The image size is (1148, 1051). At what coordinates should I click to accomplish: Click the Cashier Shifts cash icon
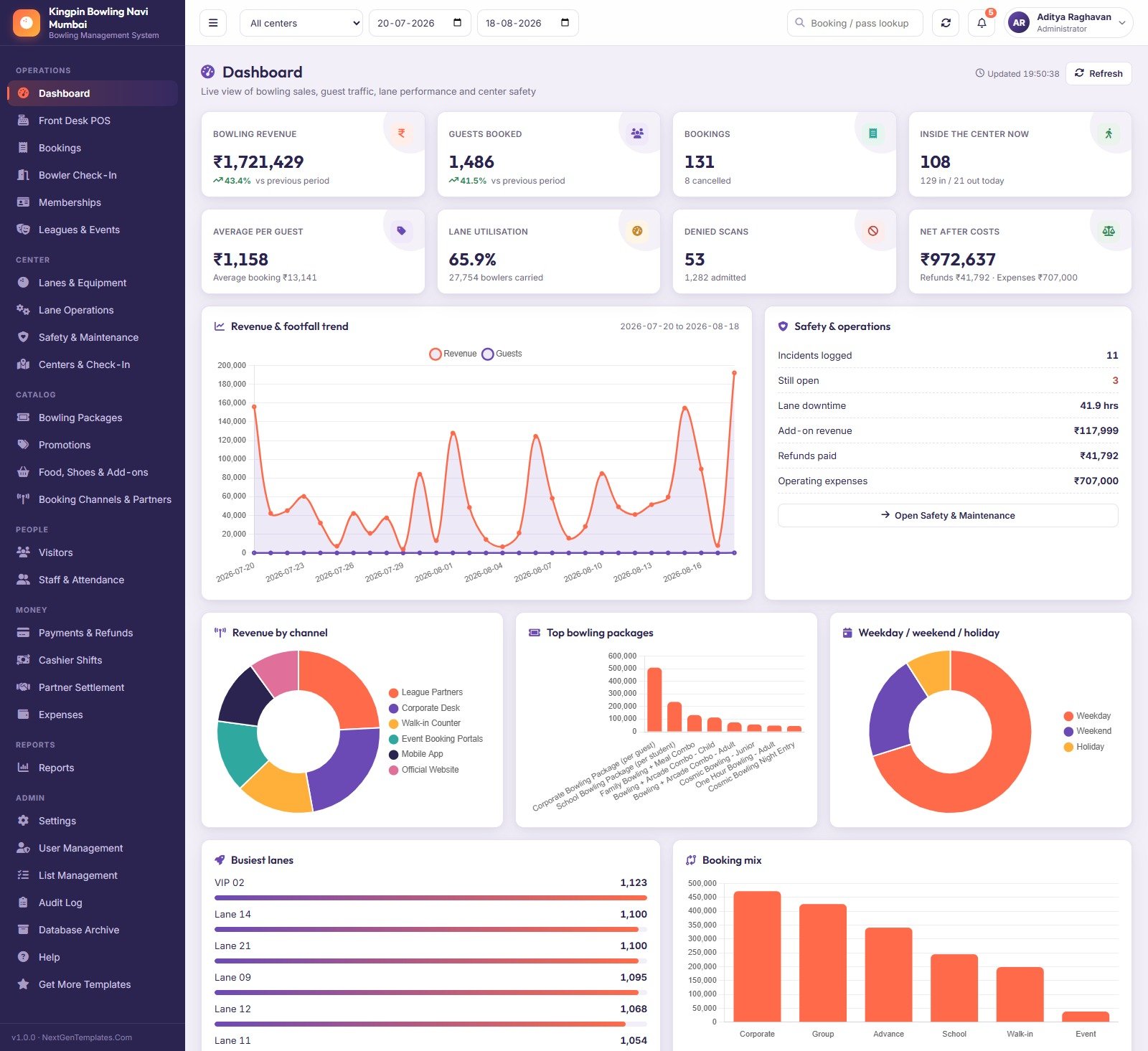tap(23, 660)
